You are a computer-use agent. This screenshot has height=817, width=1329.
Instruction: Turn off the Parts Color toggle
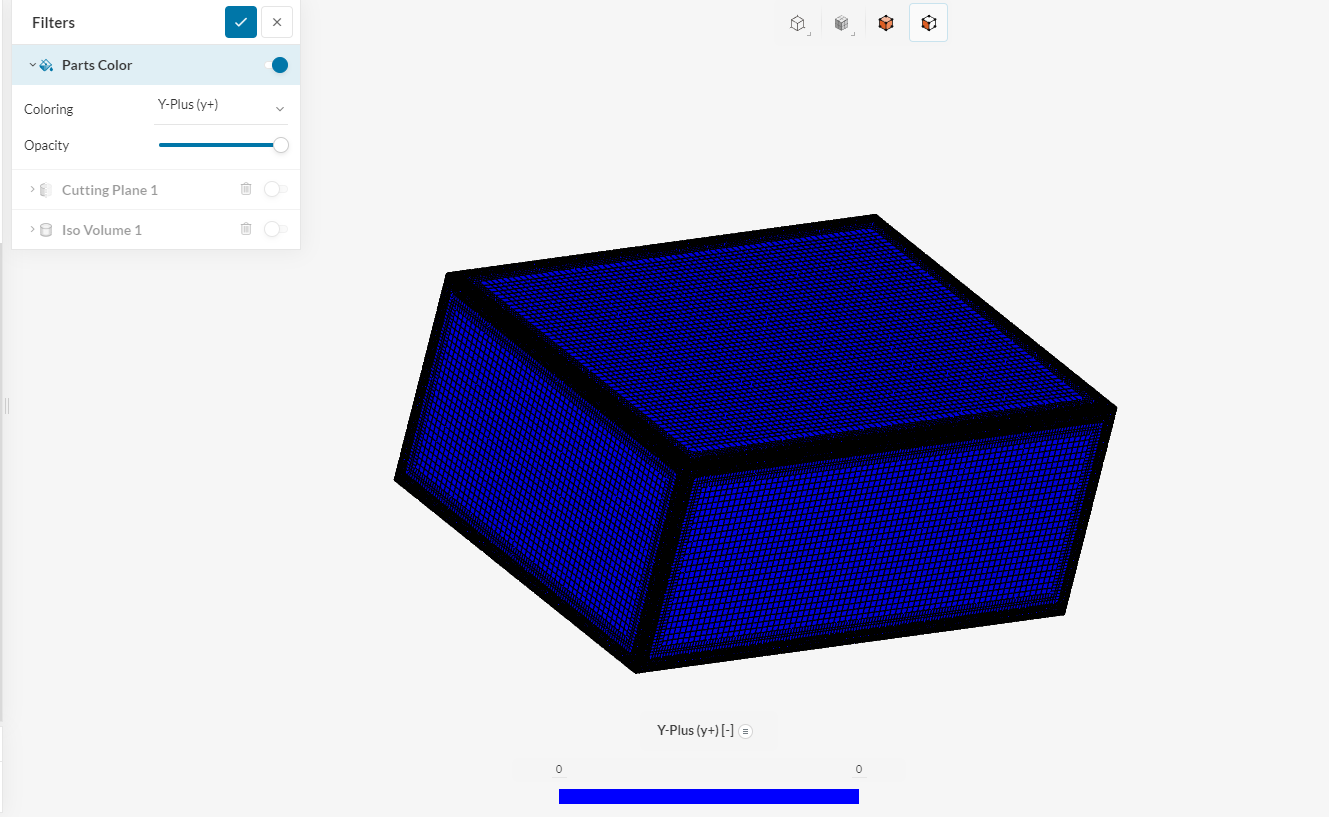[277, 65]
